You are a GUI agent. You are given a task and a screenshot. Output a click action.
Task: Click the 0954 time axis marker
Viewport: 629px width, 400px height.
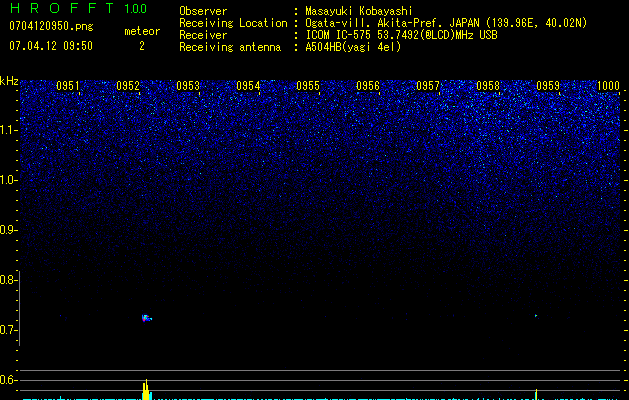click(x=248, y=86)
